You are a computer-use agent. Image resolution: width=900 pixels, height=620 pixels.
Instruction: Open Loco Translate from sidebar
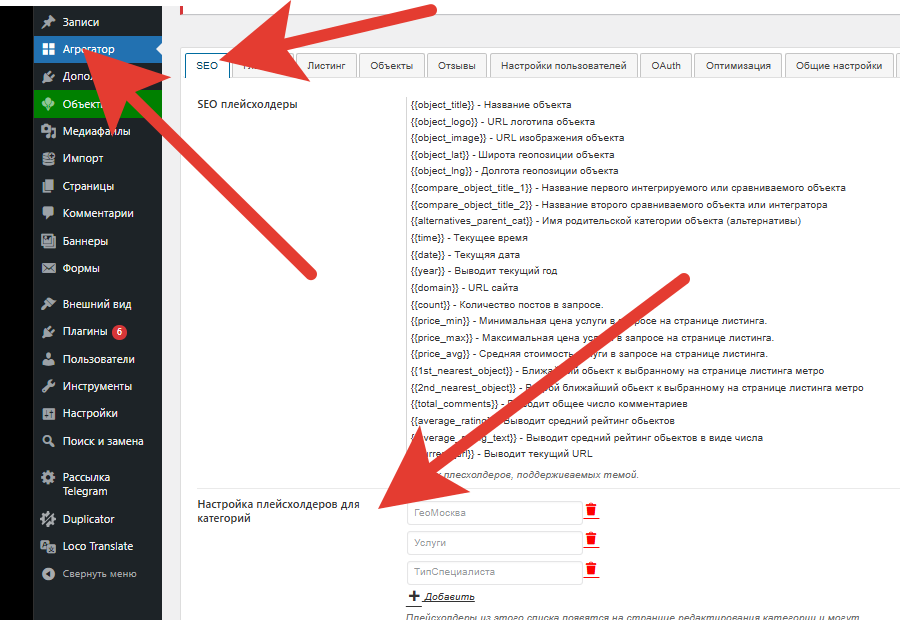tap(97, 546)
